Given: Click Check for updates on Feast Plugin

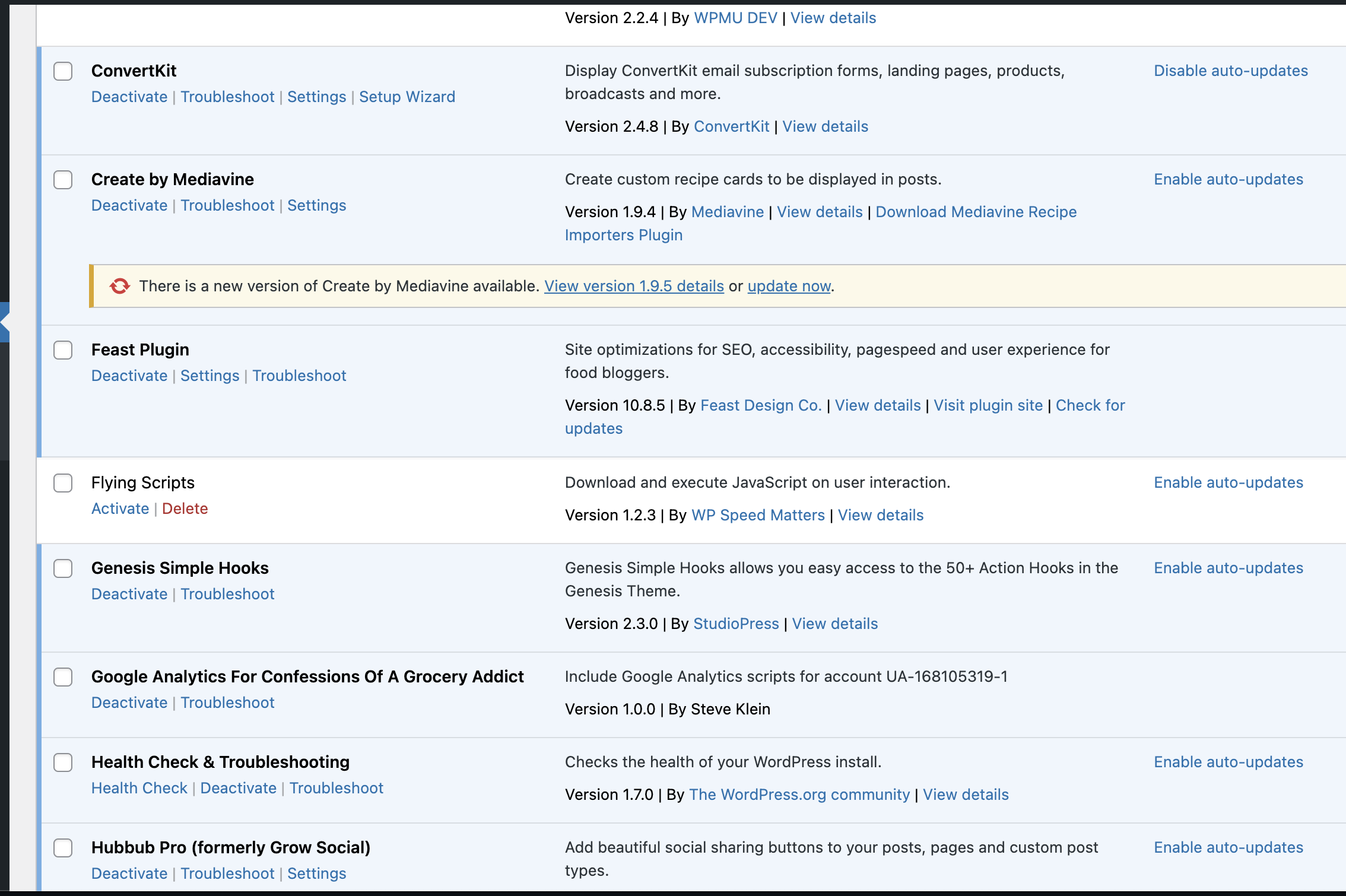Looking at the screenshot, I should point(1090,405).
